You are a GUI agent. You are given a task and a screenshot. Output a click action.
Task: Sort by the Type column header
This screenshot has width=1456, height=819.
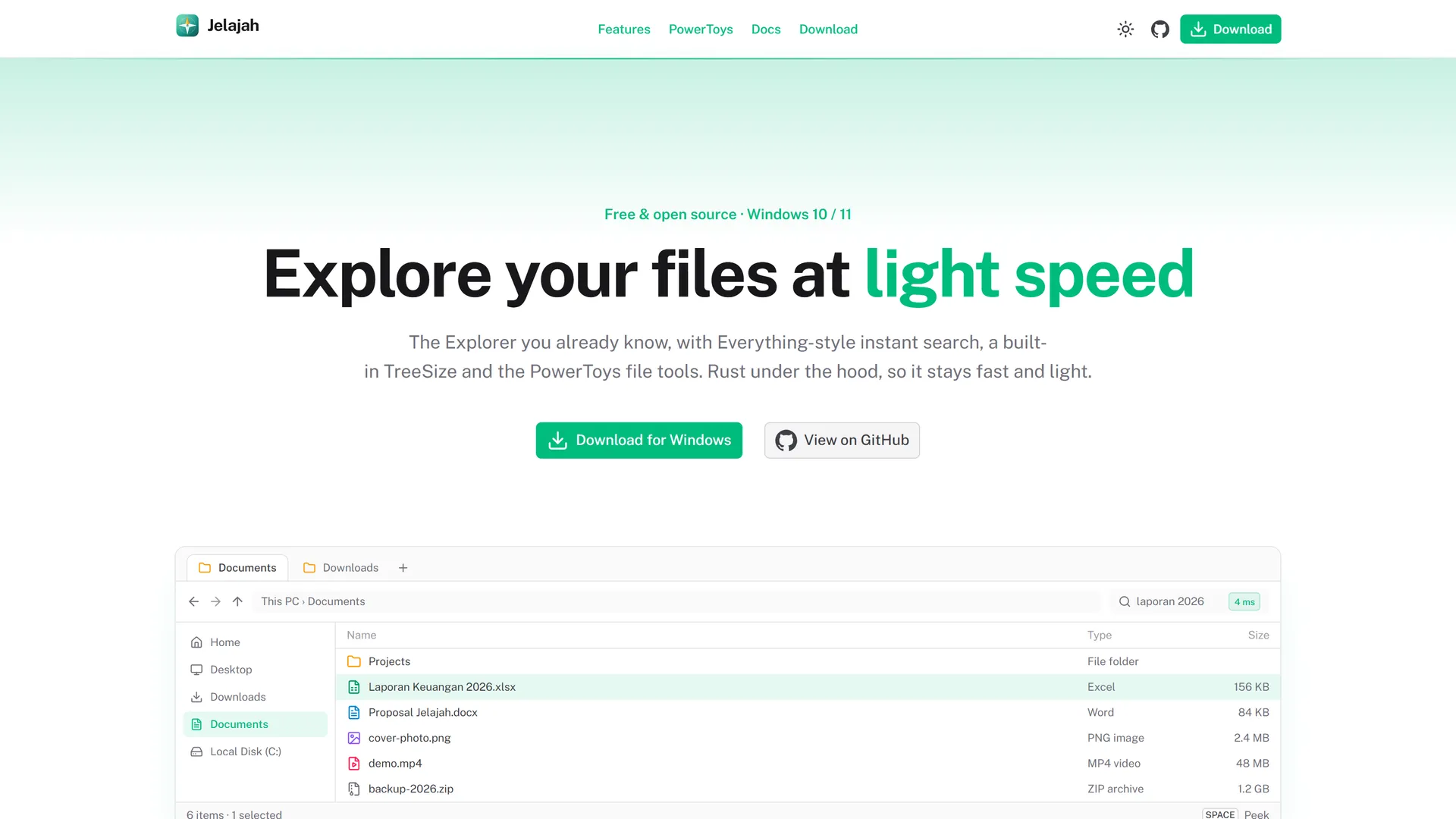click(x=1099, y=635)
